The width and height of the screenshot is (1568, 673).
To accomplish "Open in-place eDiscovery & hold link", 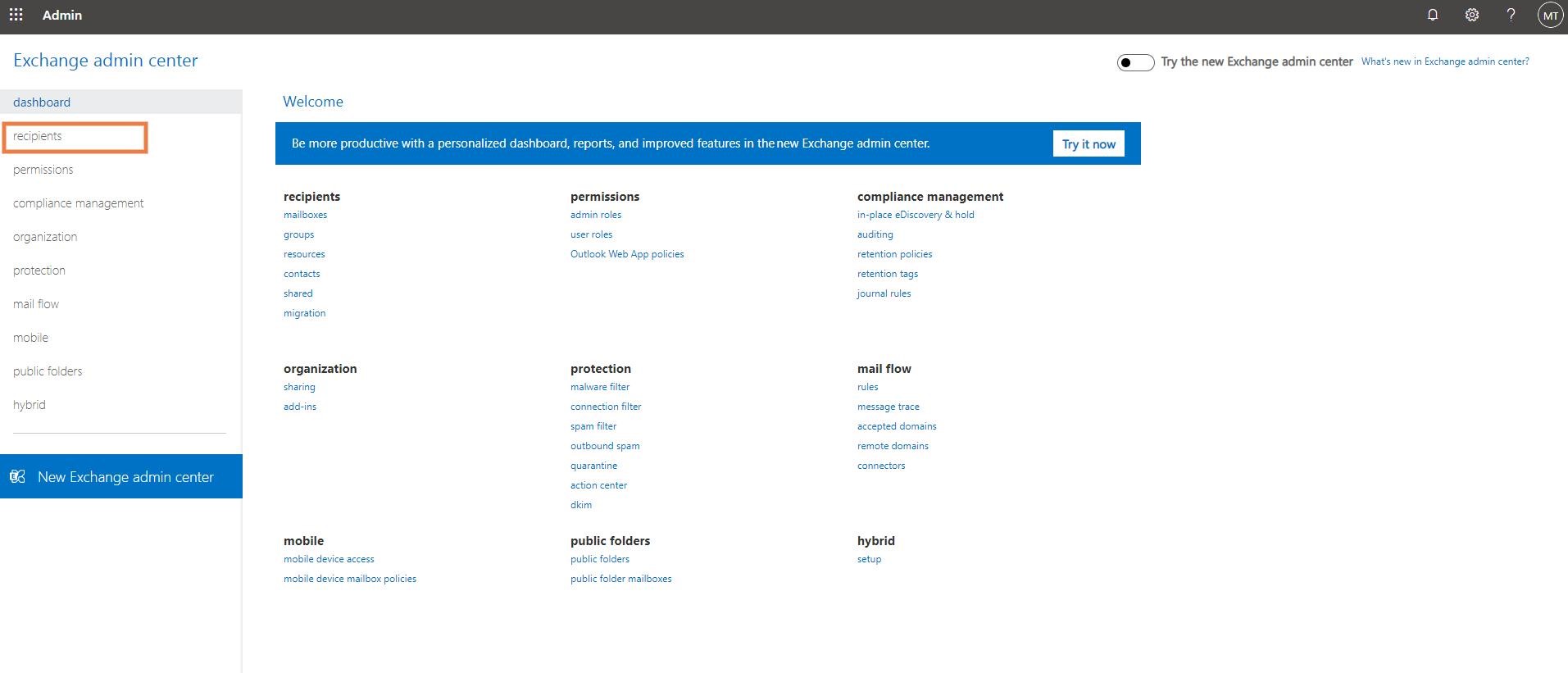I will coord(916,215).
